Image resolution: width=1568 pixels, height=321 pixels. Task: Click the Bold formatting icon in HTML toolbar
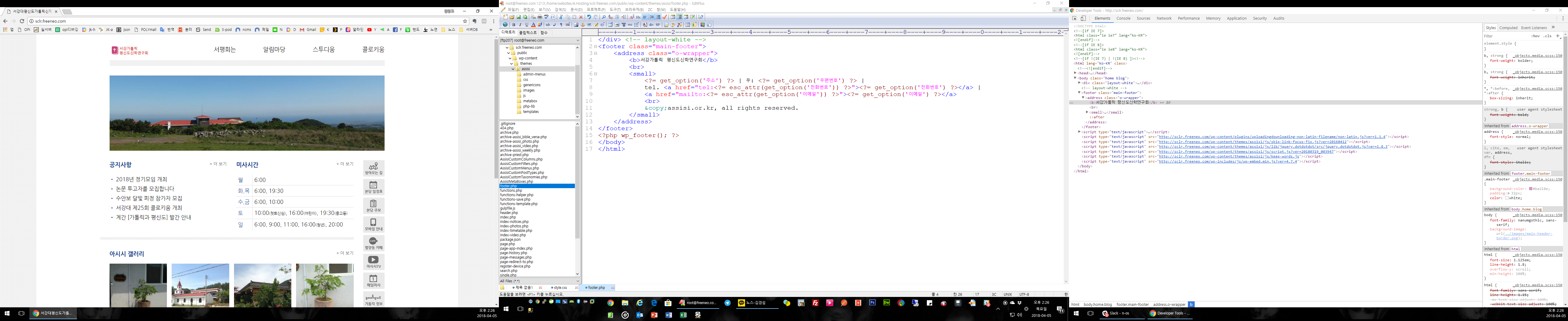pos(514,25)
